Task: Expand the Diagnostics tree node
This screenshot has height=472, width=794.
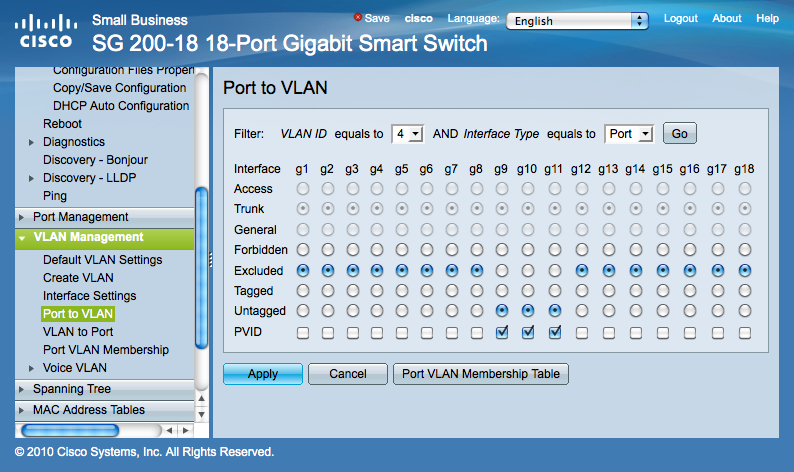Action: pyautogui.click(x=31, y=142)
